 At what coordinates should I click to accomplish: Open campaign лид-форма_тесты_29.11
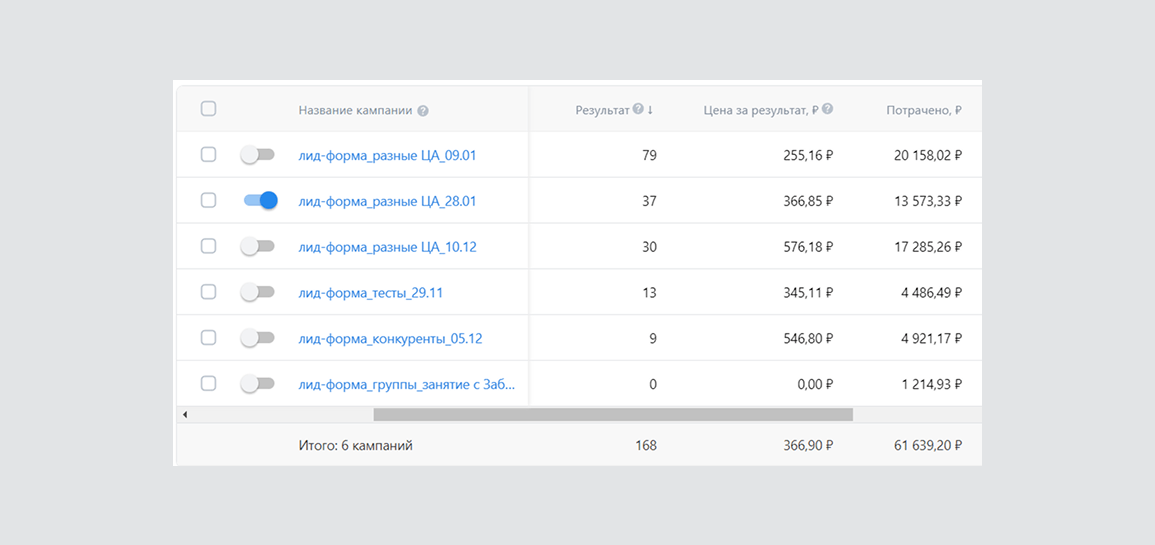[370, 292]
